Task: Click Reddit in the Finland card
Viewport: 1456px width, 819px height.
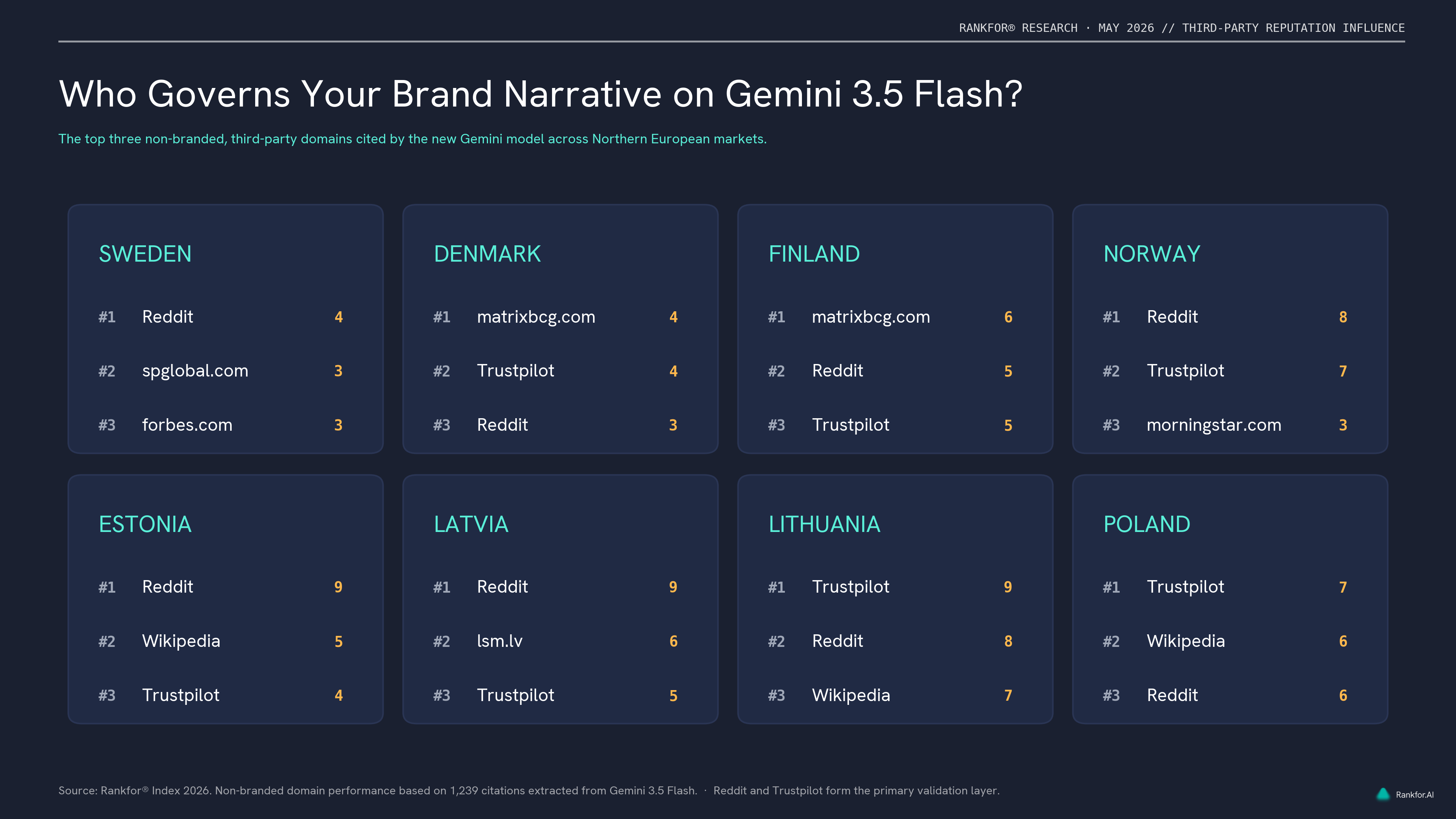Action: pyautogui.click(x=838, y=371)
